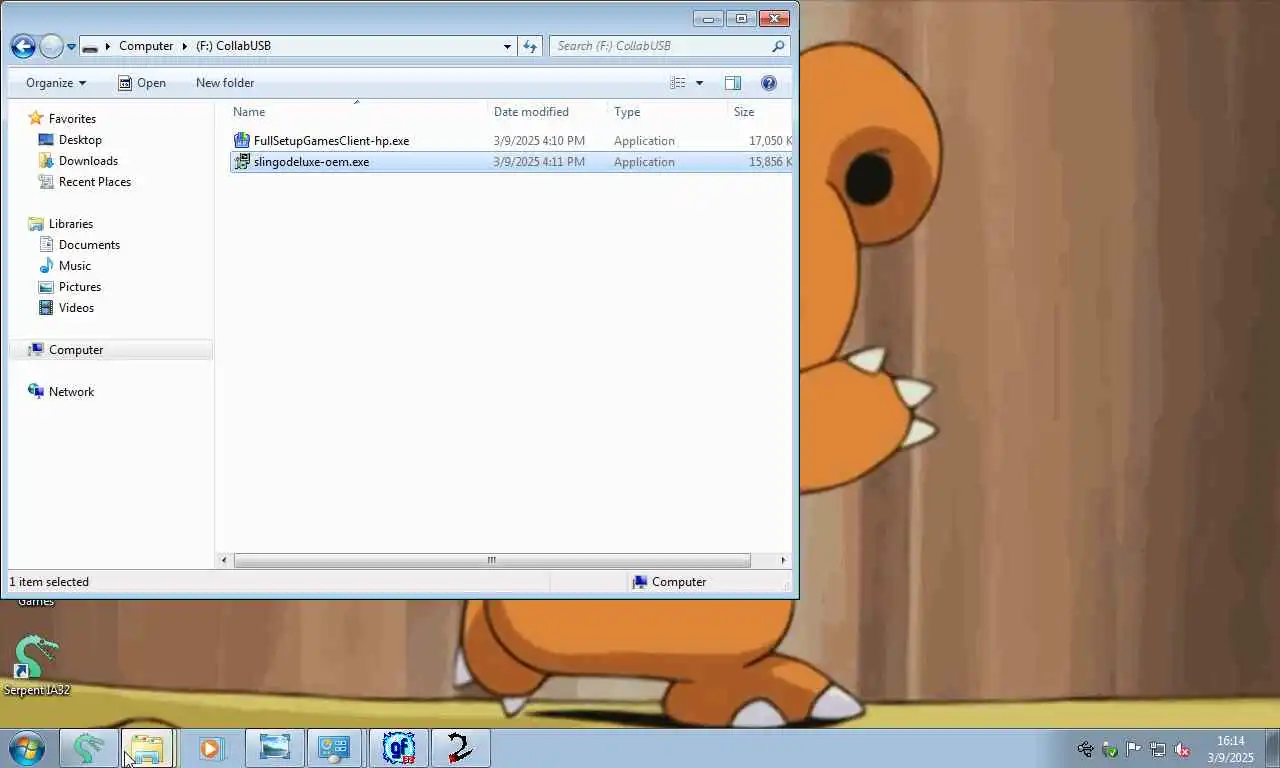Go back with the Explorer back arrow
This screenshot has width=1280, height=768.
(23, 46)
